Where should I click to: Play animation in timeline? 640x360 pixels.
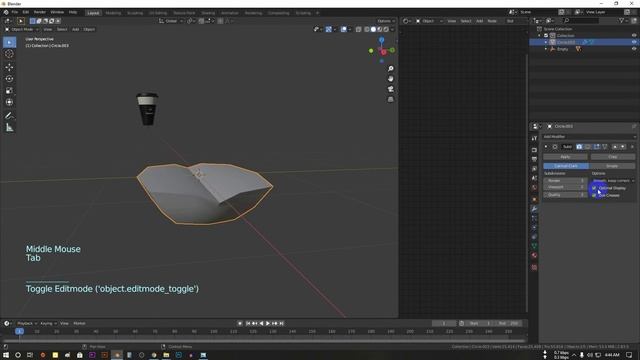click(268, 323)
